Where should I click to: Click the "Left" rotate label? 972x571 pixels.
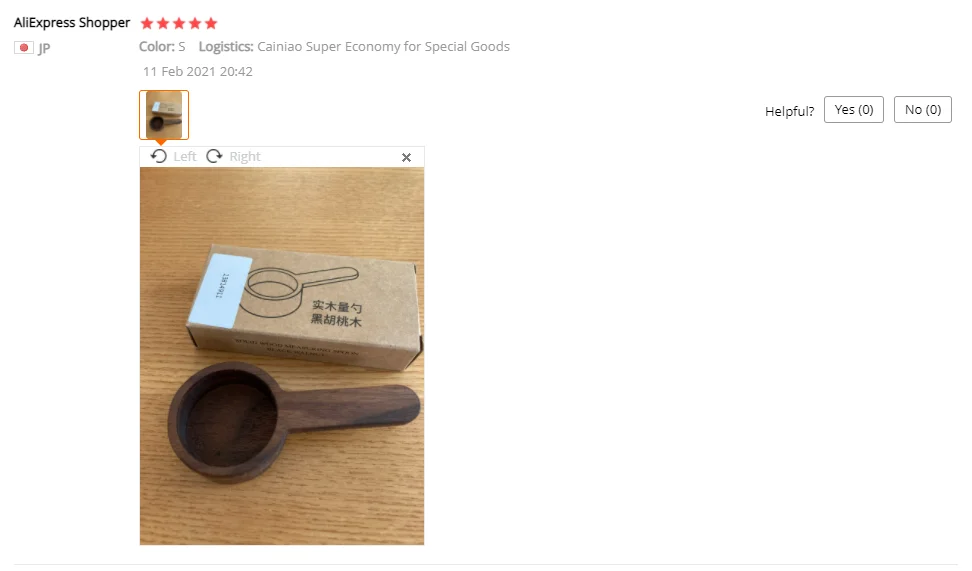tap(185, 156)
